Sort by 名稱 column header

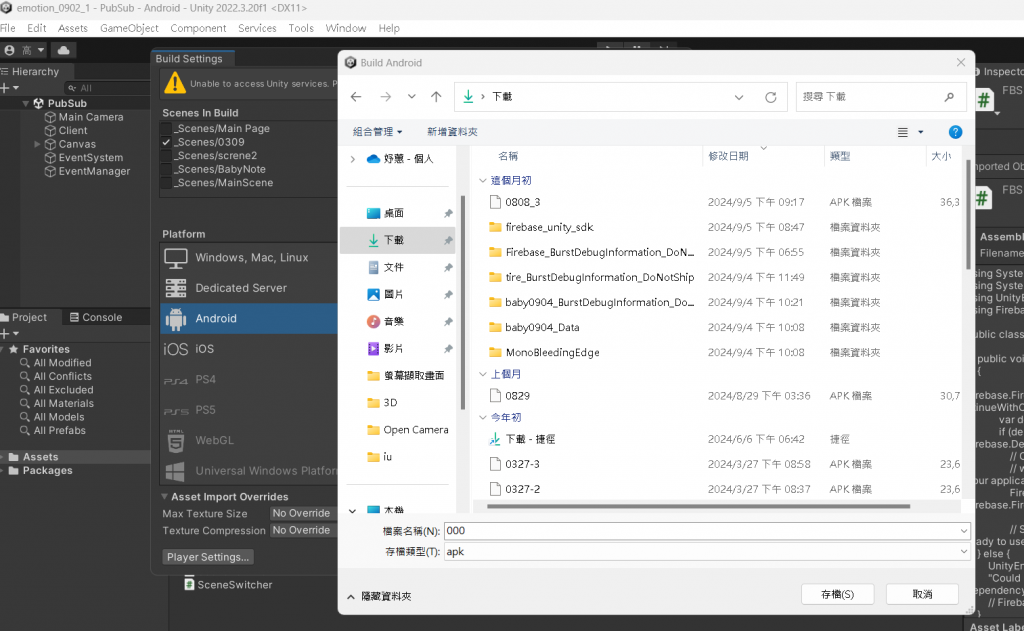[x=508, y=156]
